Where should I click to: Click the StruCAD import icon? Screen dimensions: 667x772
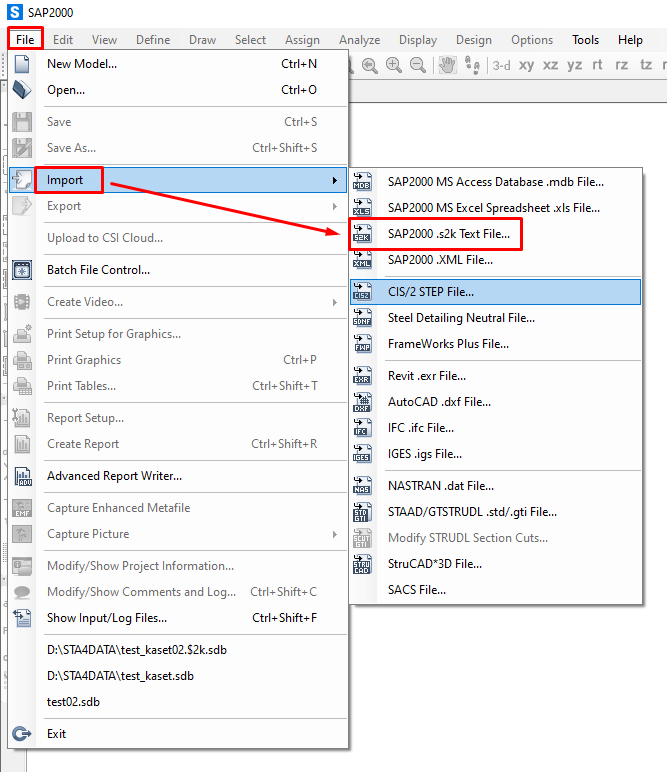pyautogui.click(x=362, y=564)
